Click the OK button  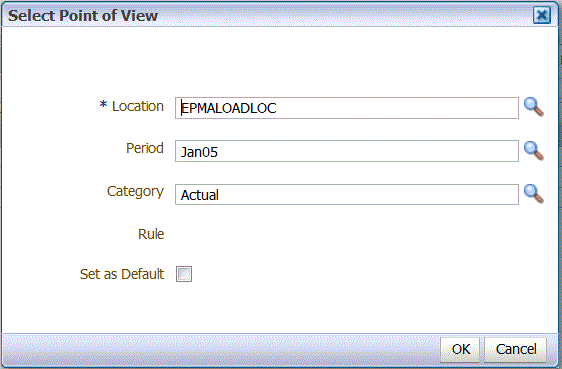(x=460, y=349)
